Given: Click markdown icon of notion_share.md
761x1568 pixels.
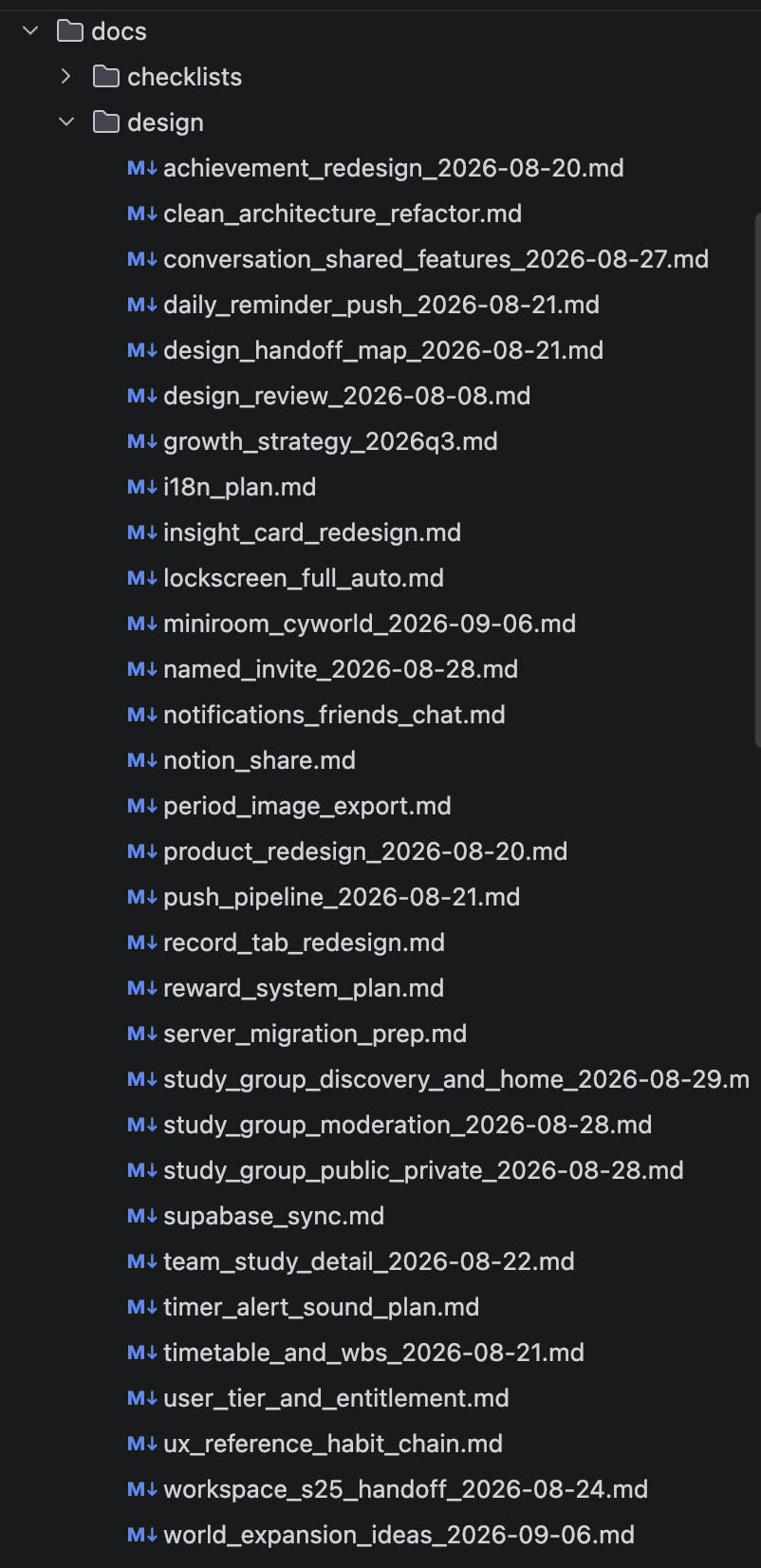Looking at the screenshot, I should pyautogui.click(x=142, y=760).
